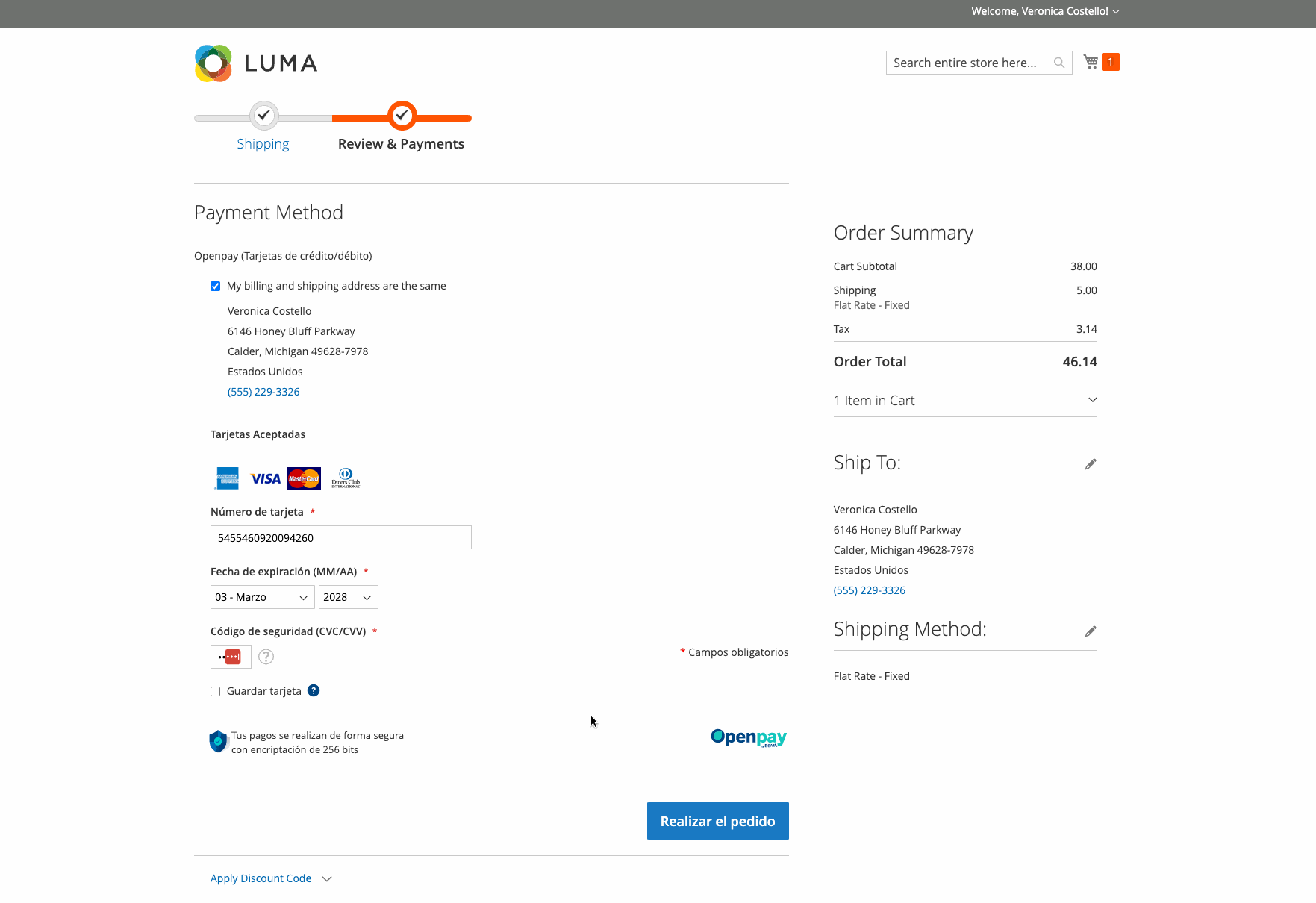Click the search magnifier icon
Screen dimensions: 1316x903
tap(1058, 63)
